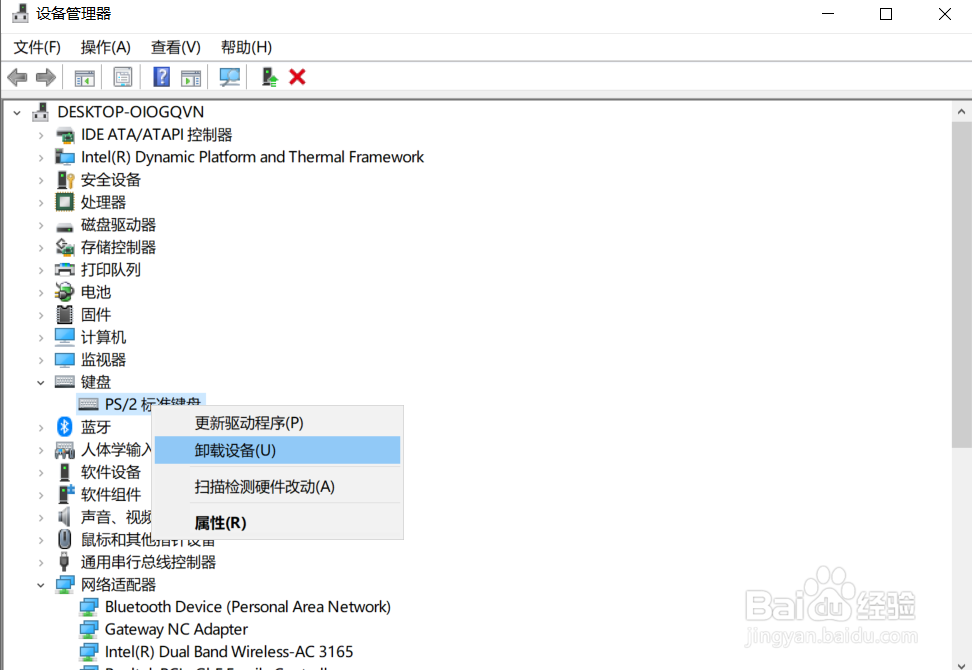This screenshot has width=972, height=670.
Task: Click the Forward arrow toolbar icon
Action: [x=46, y=77]
